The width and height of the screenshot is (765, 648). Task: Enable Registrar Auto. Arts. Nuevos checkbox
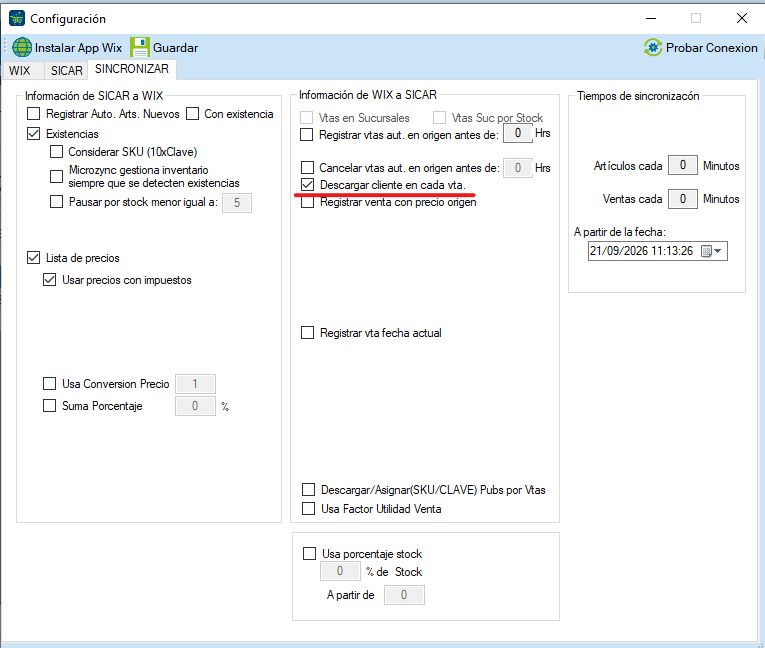pyautogui.click(x=33, y=114)
